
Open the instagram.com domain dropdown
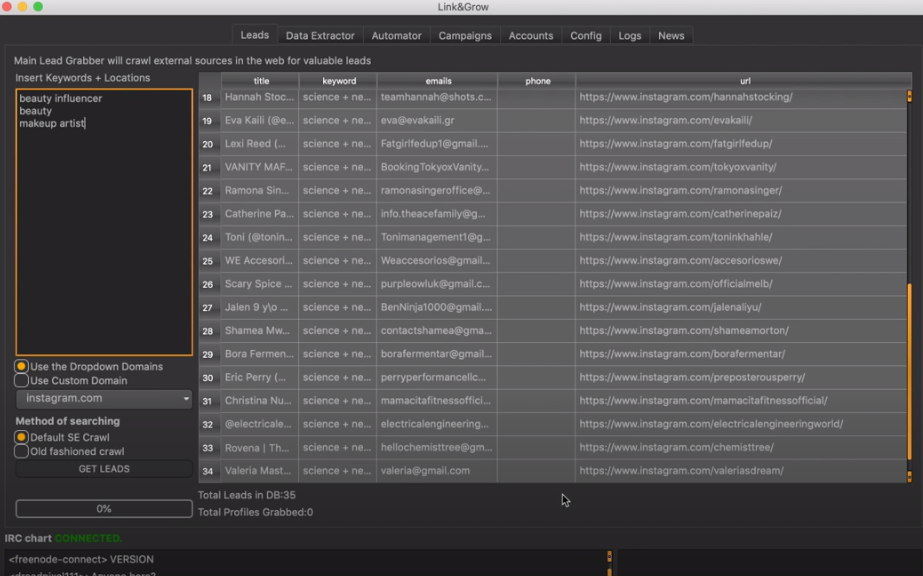point(104,399)
